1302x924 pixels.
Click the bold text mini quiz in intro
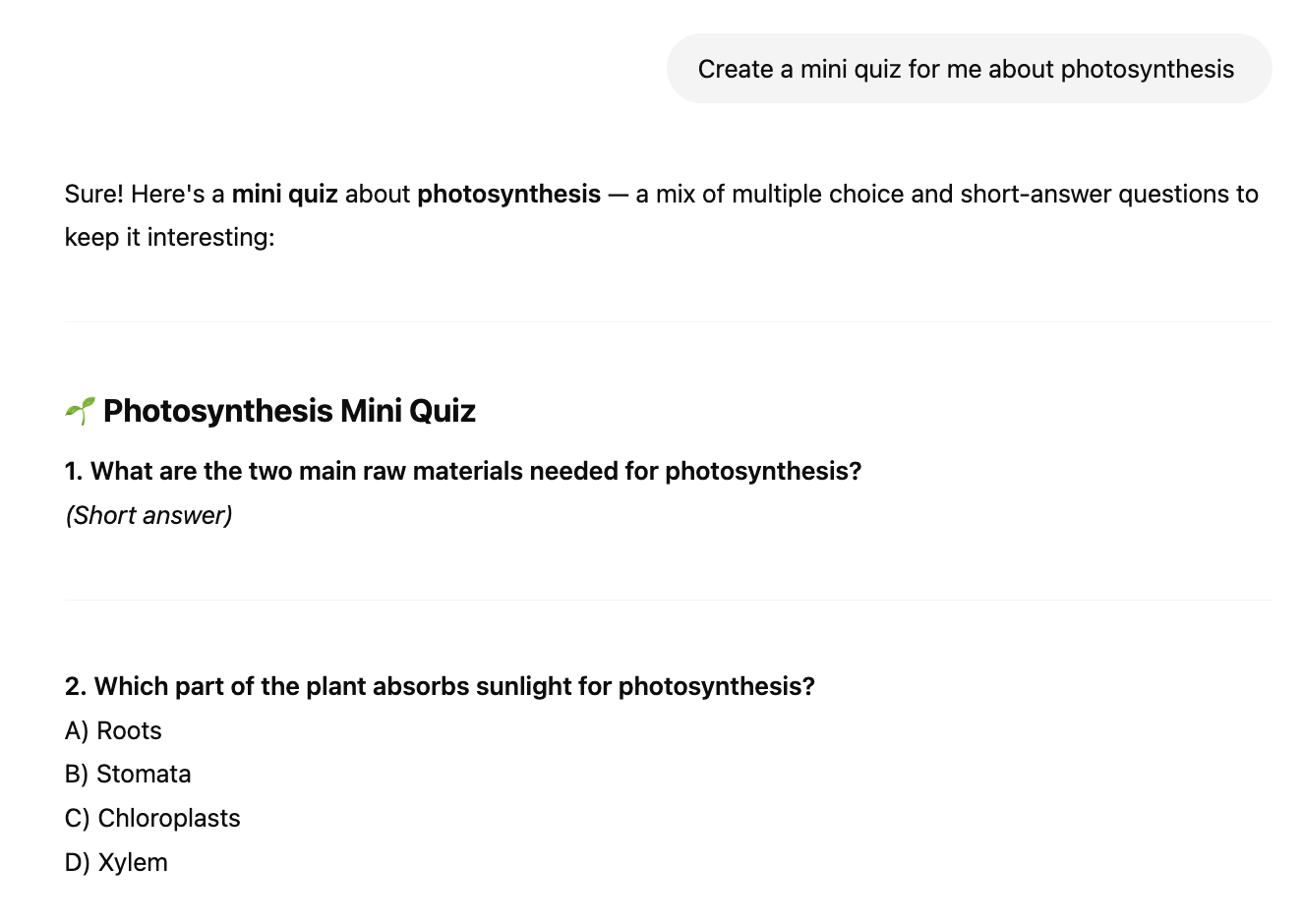click(284, 195)
